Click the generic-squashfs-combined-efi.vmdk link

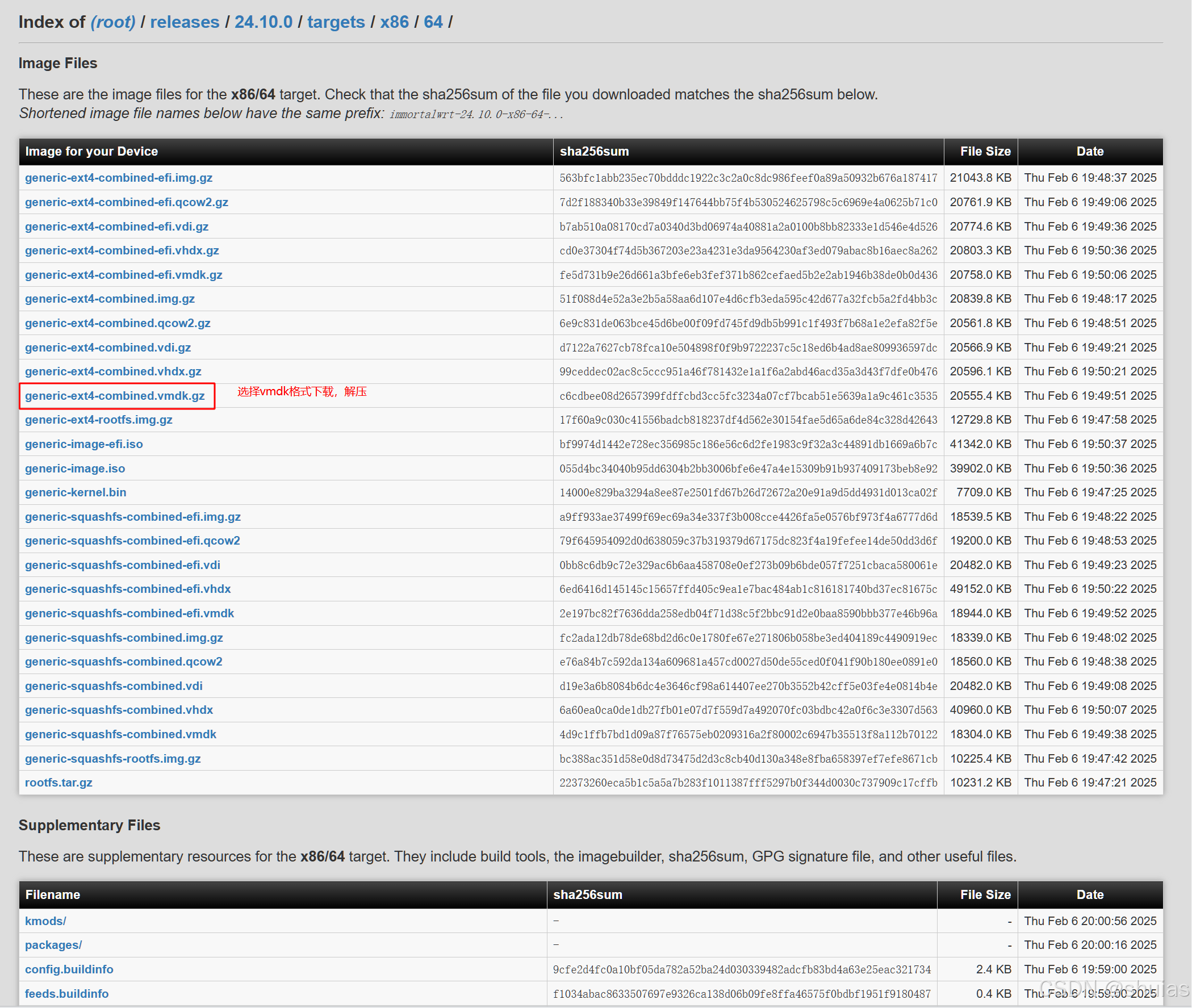click(129, 613)
